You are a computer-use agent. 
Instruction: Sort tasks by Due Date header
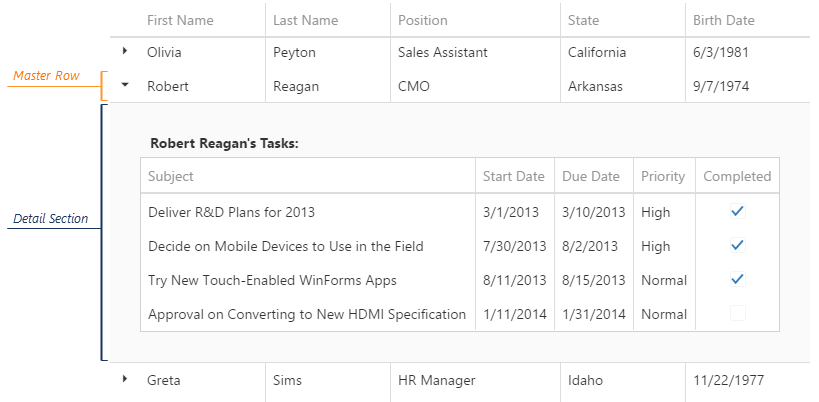[591, 176]
